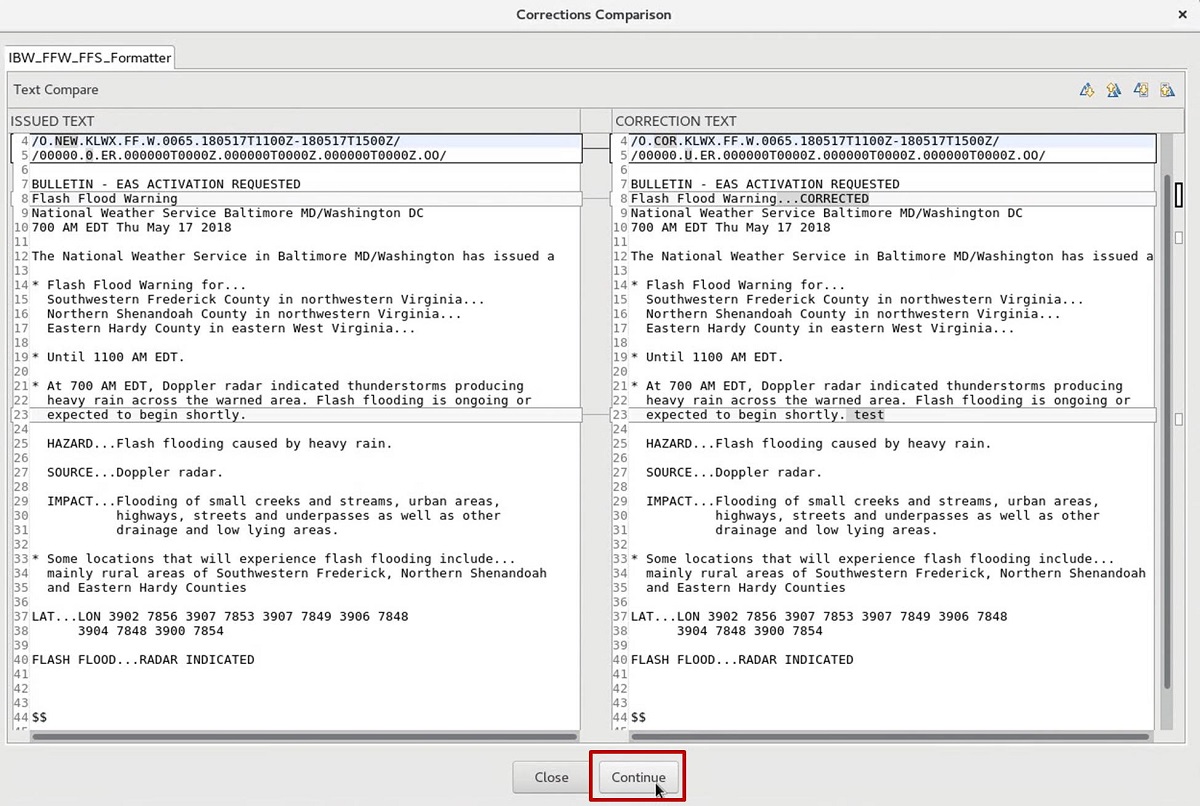
Task: Select the IBW_FFW_FFS_Formatter tab
Action: 90,58
